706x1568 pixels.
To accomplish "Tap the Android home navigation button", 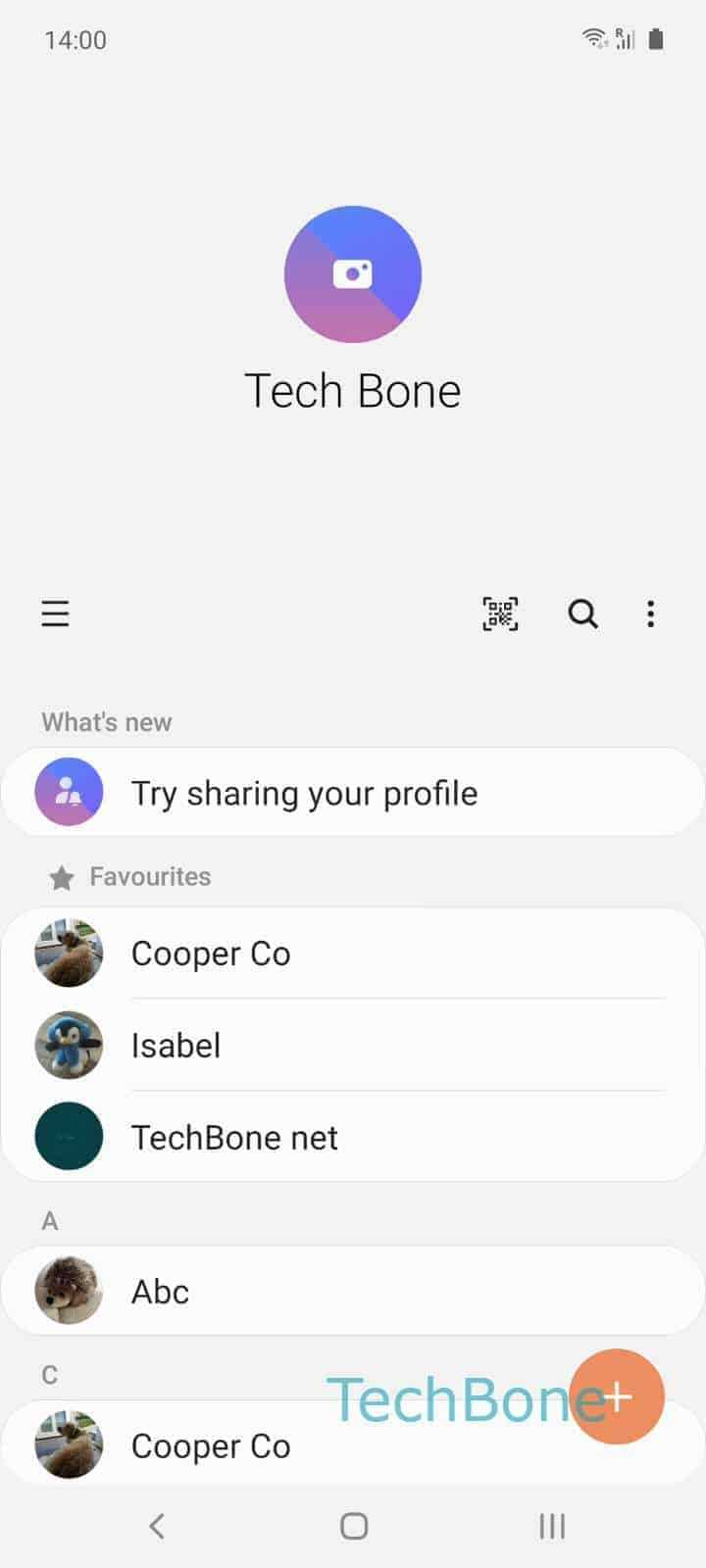I will pyautogui.click(x=354, y=1526).
